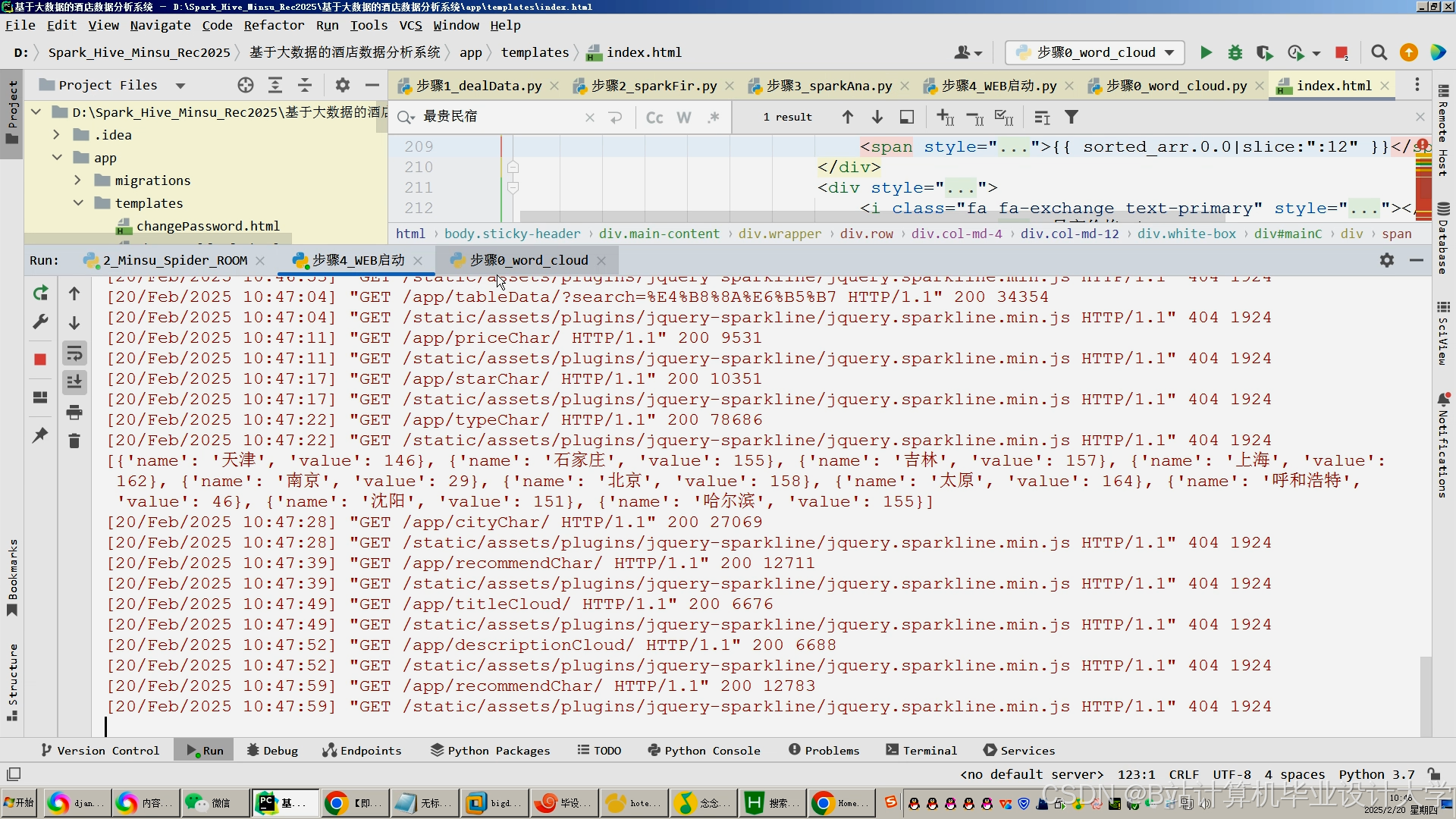This screenshot has height=819, width=1456.
Task: Switch to 步骤2_sparkFir.py editor tab
Action: [653, 86]
